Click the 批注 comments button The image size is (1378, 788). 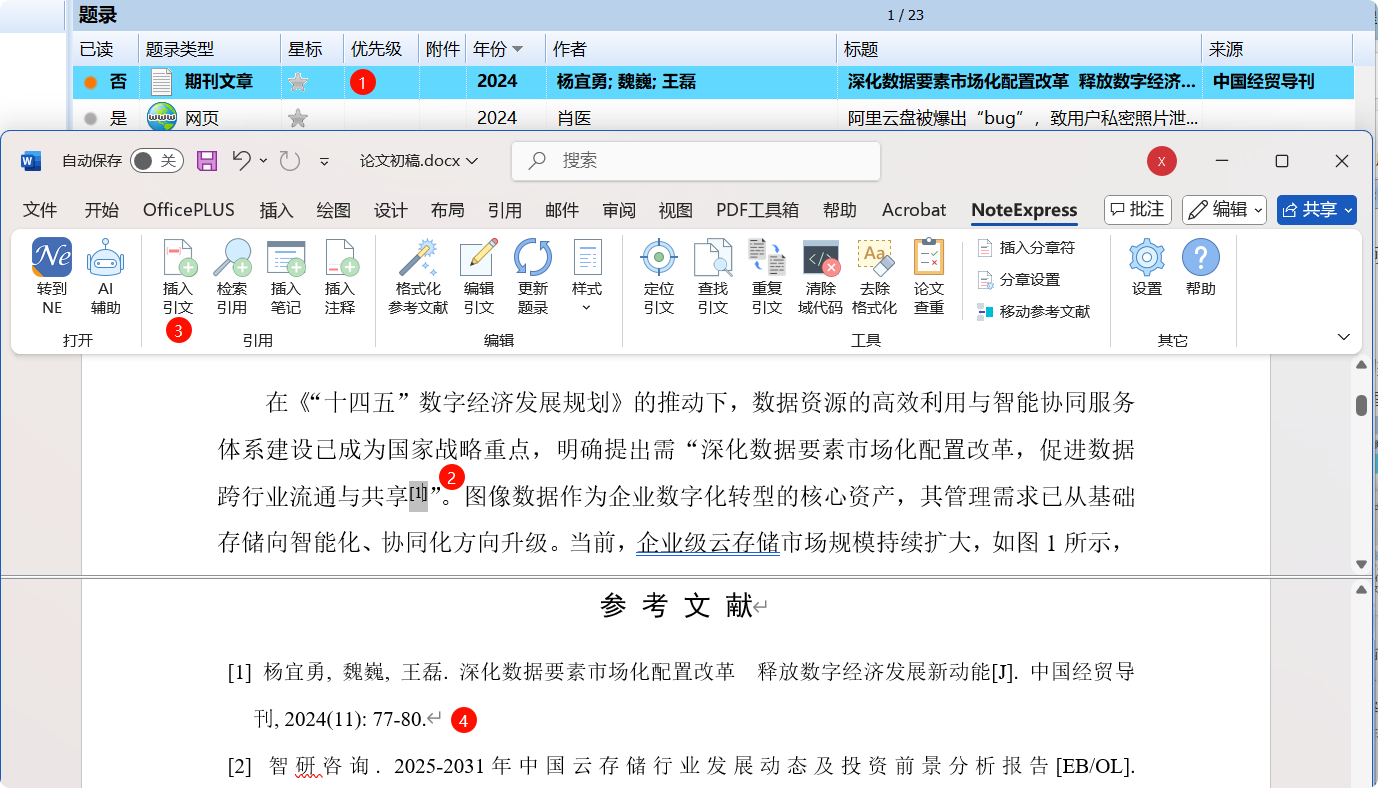(1138, 210)
